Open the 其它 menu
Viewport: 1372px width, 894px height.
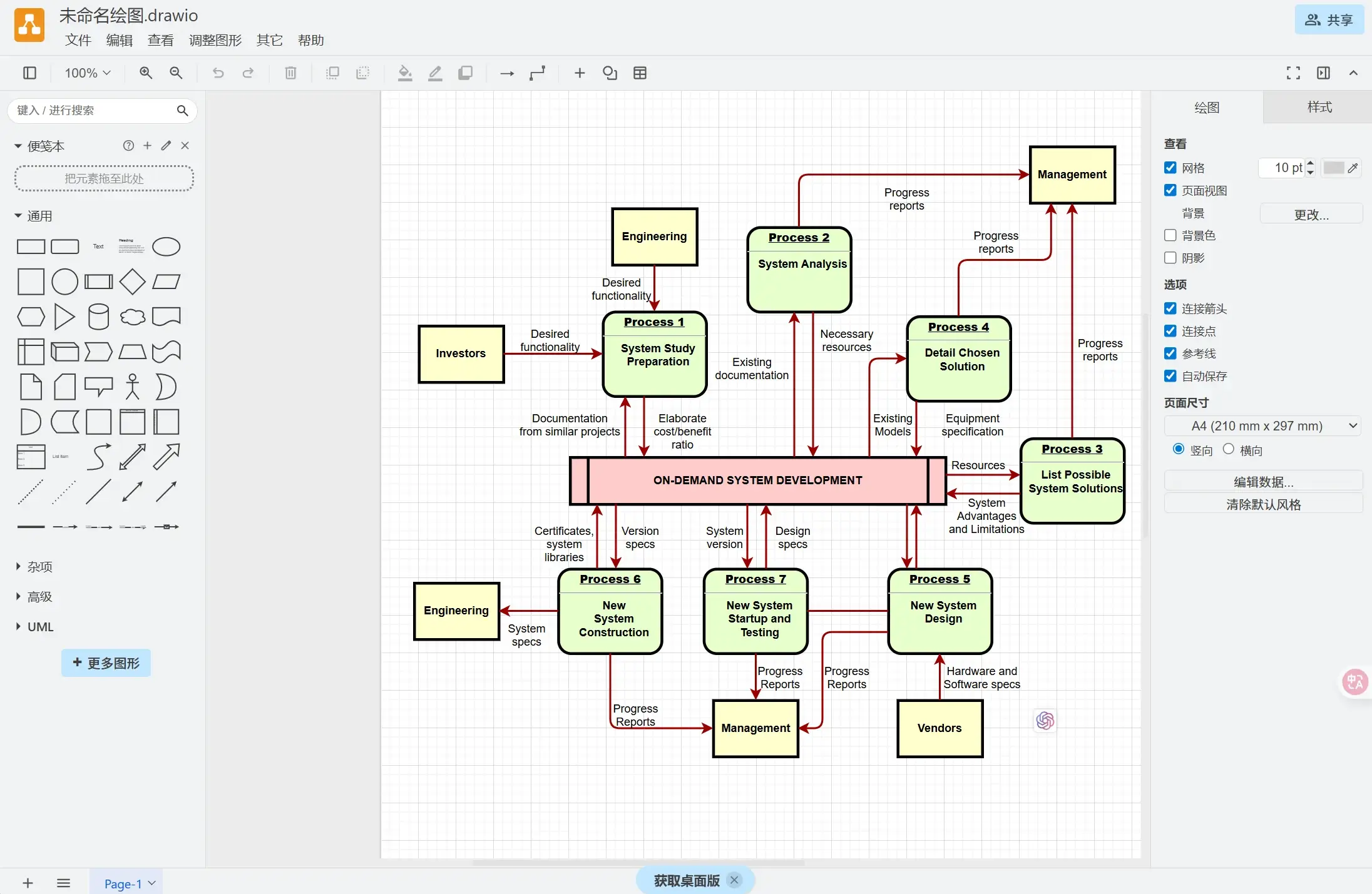(270, 40)
